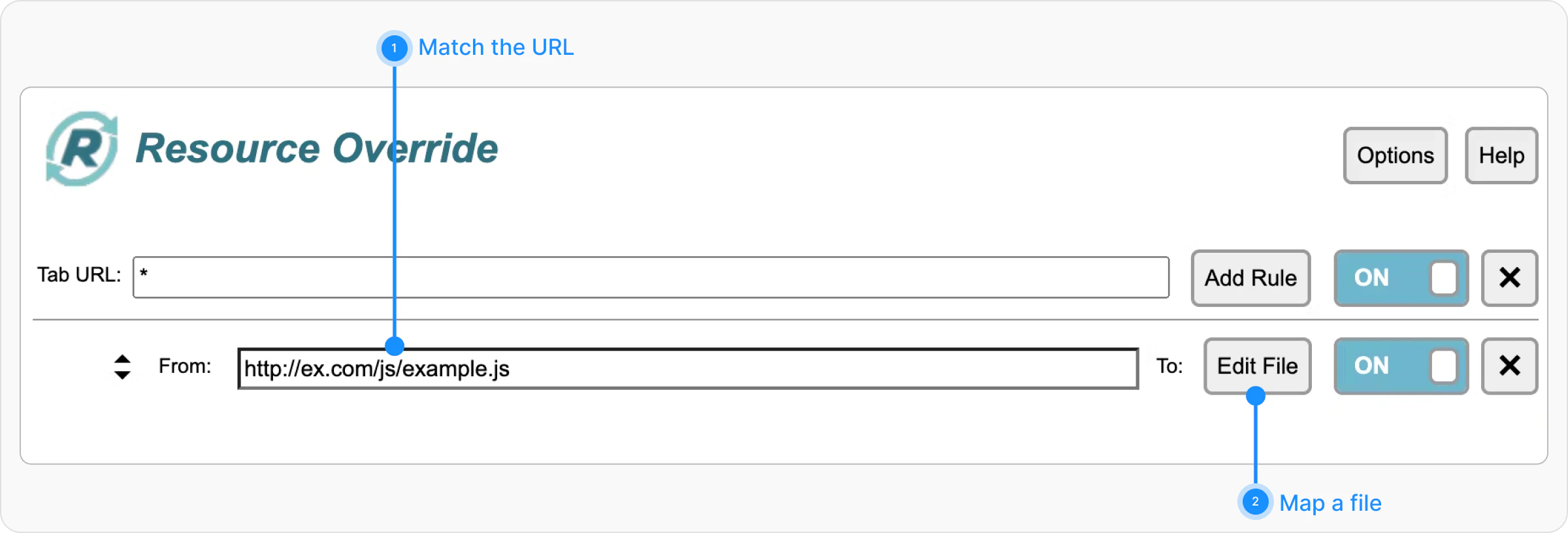Focus the Tab URL input field
This screenshot has width=1568, height=533.
click(x=651, y=277)
